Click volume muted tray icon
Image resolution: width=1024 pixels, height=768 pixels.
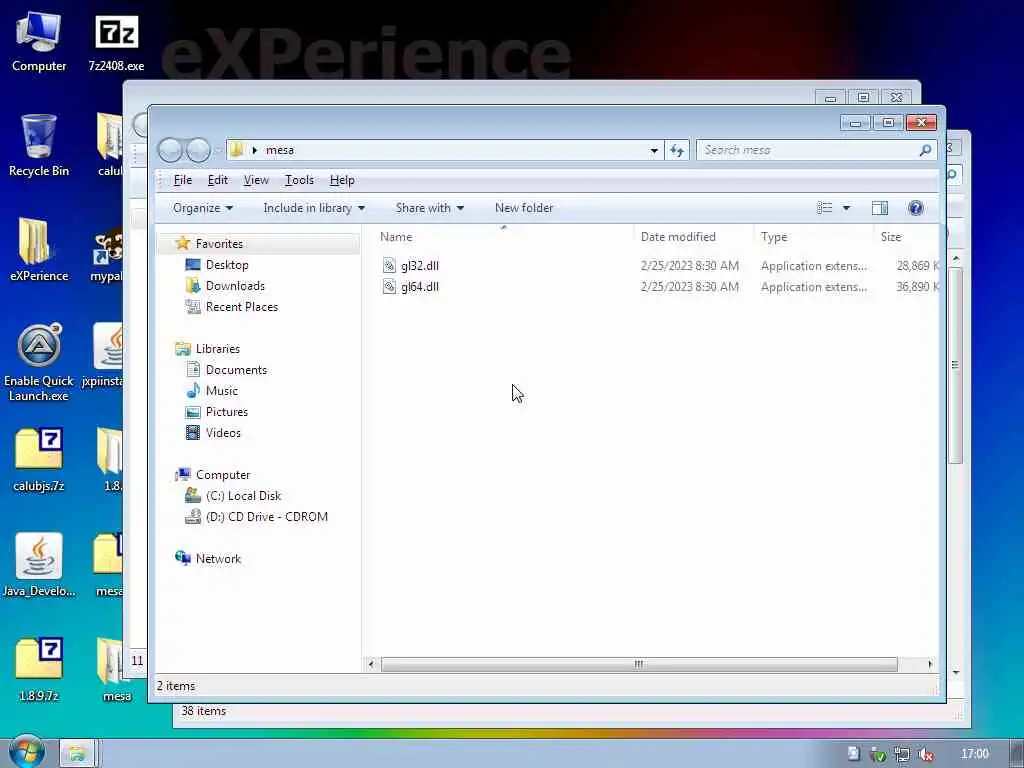pos(925,754)
